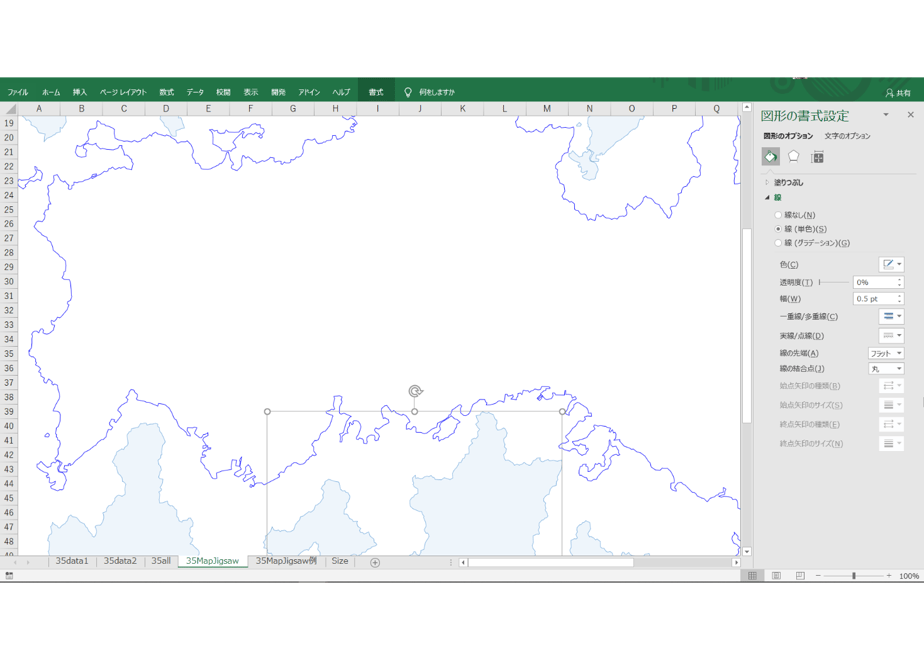Open the 書式 ribbon tab
Viewport: 924px width, 660px height.
[376, 92]
